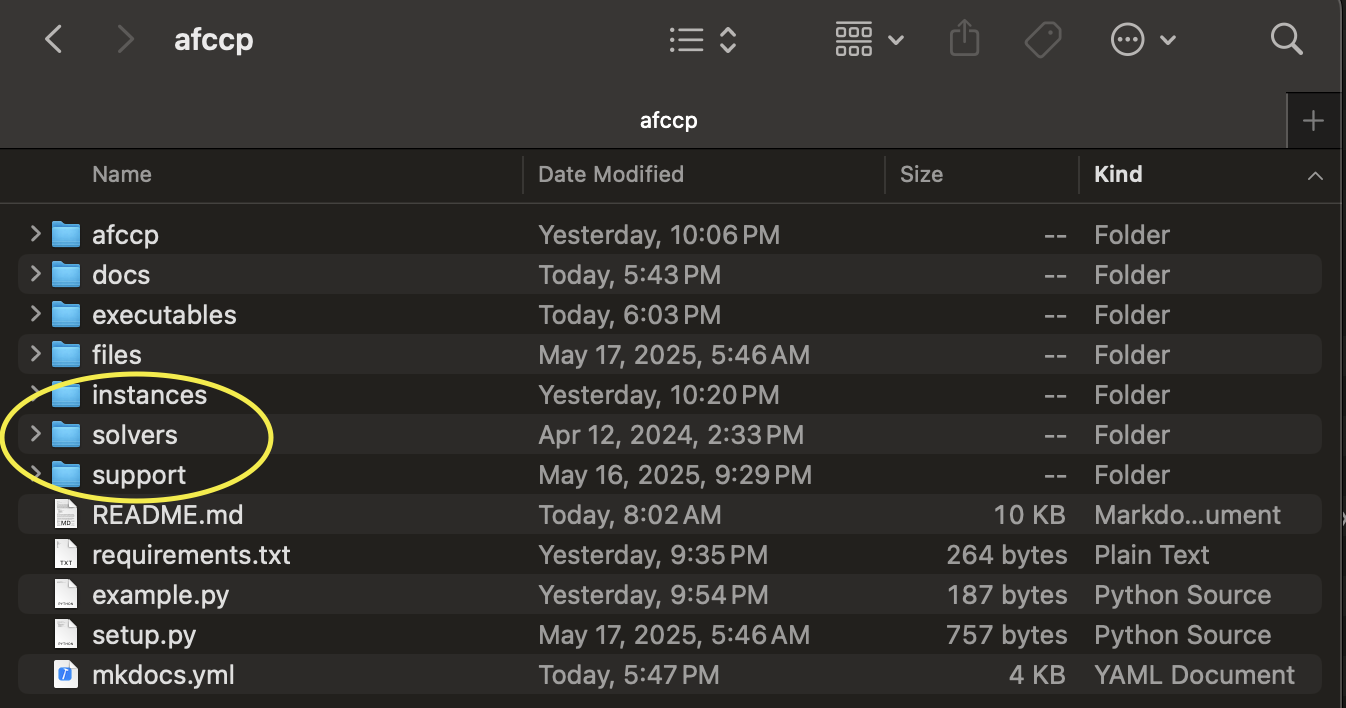Select the executables folder name
Screen dimensions: 1346x708
coord(164,315)
